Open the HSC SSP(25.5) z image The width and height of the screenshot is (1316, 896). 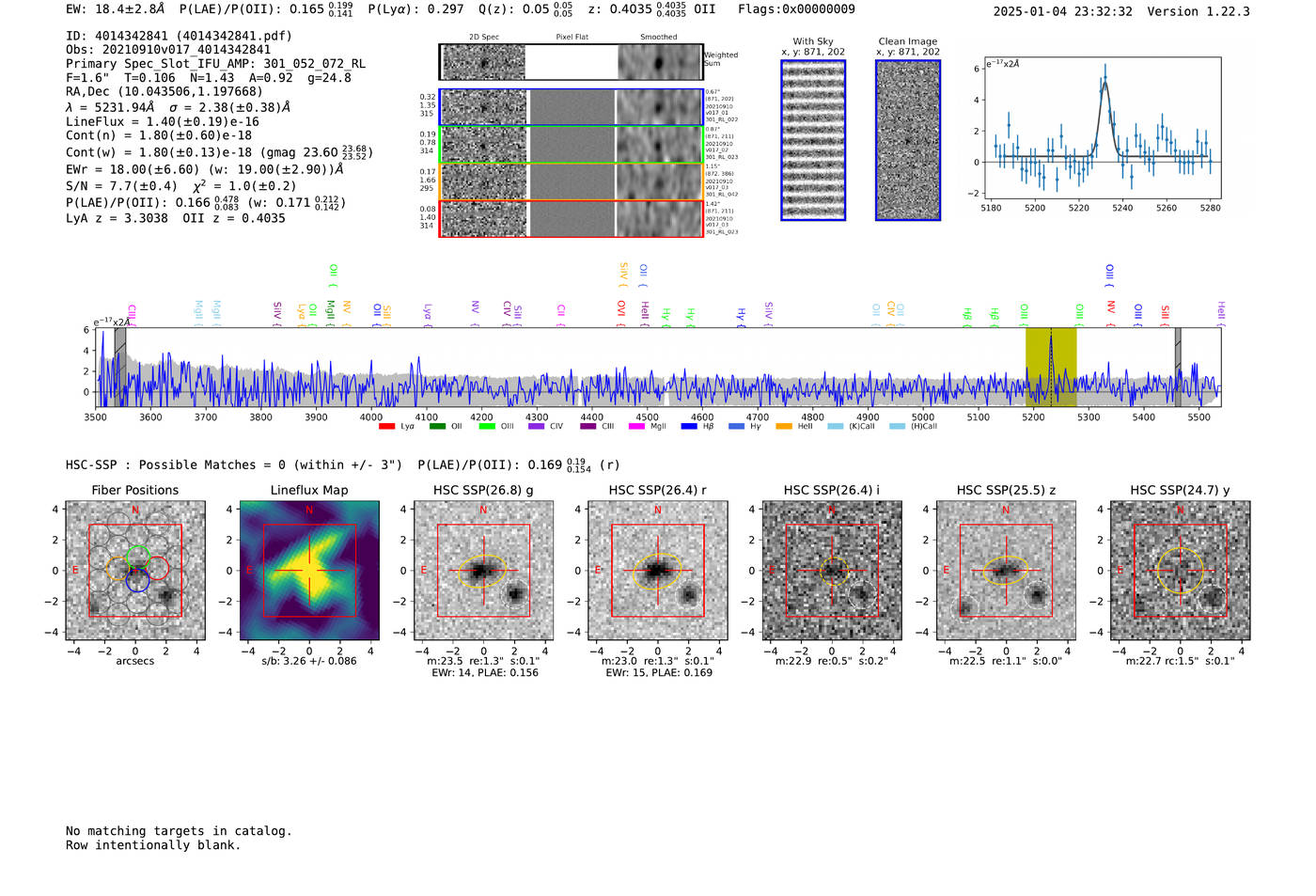tap(1006, 571)
